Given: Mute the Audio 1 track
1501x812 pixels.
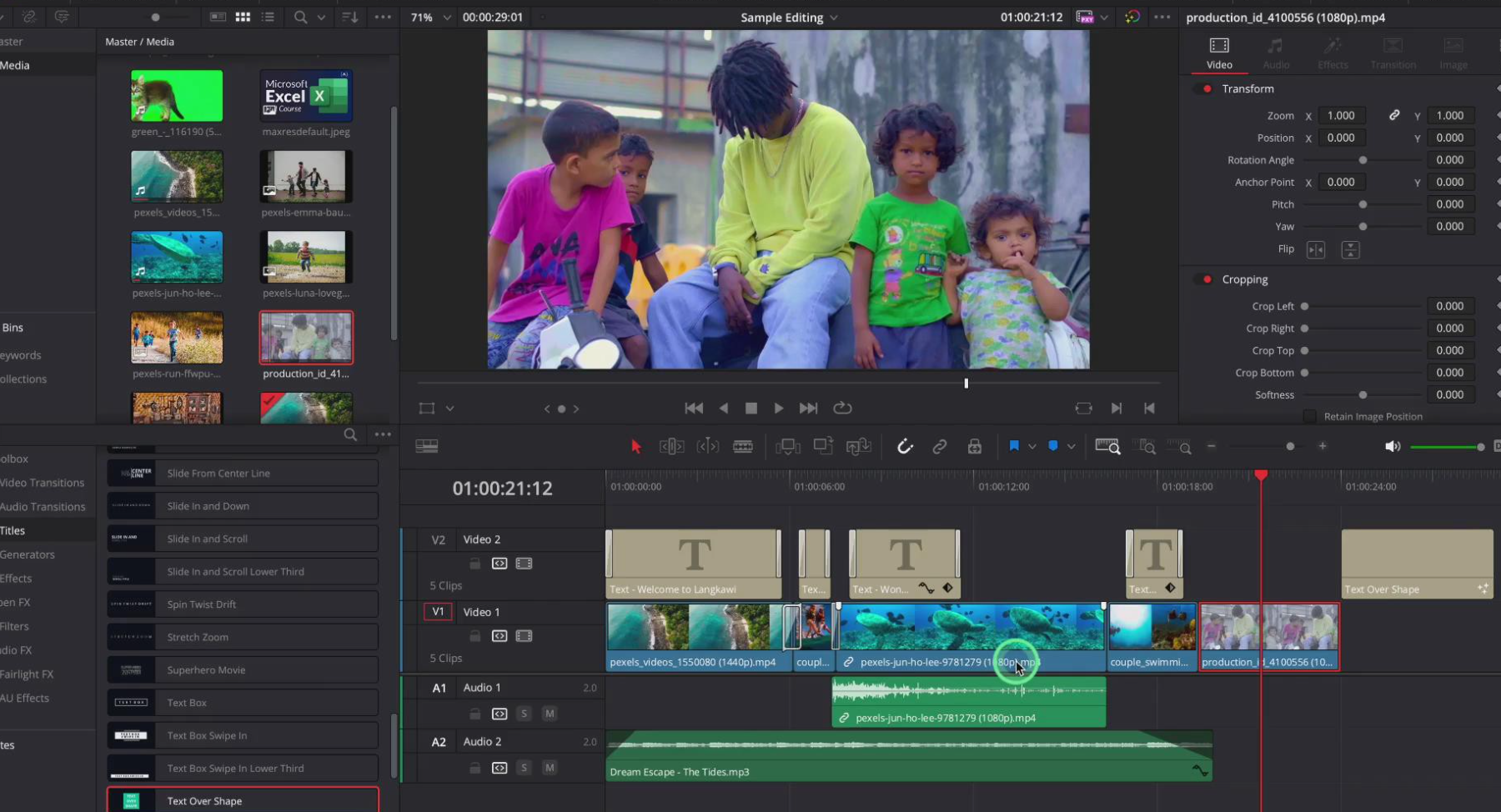Looking at the screenshot, I should coord(549,714).
